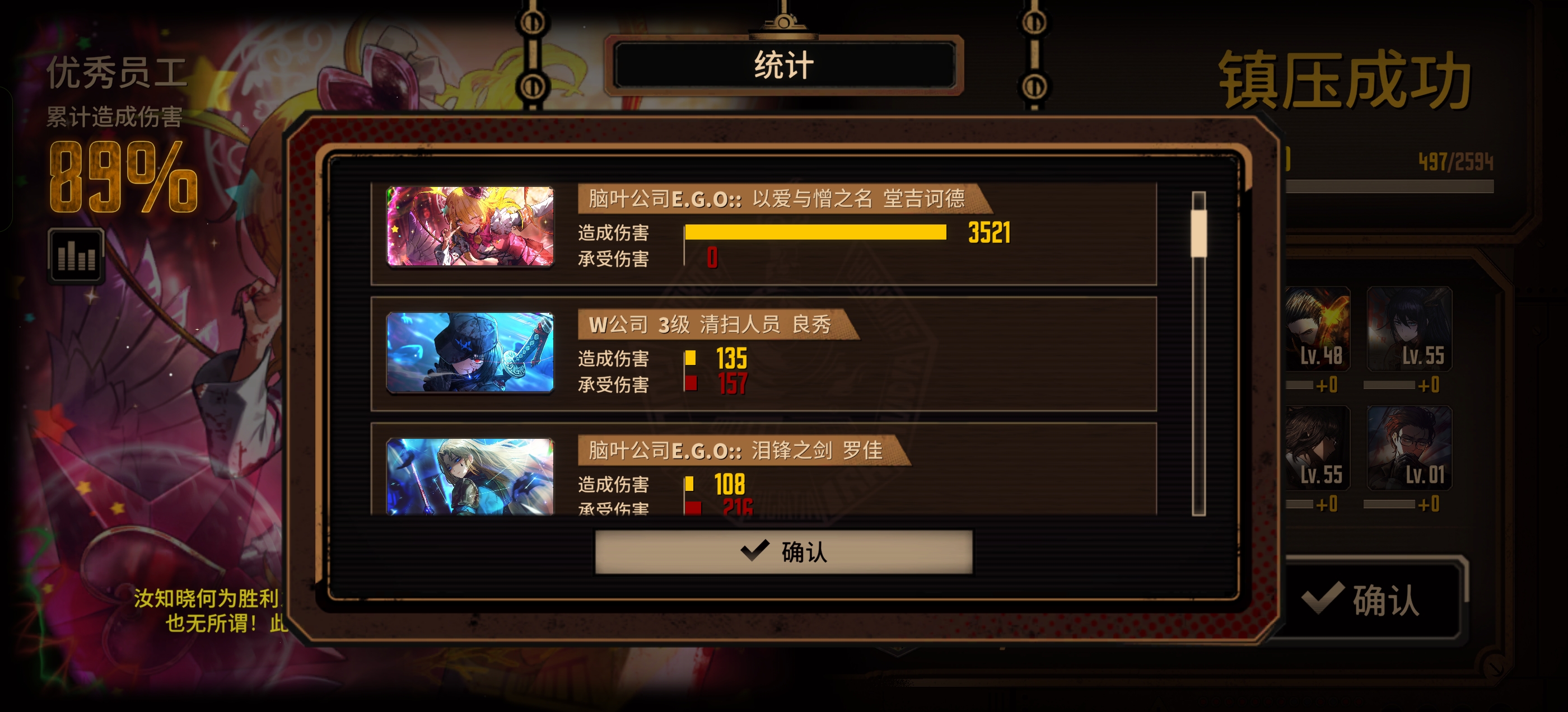Select the Lv. 01 character card
Image resolution: width=1568 pixels, height=712 pixels.
point(1409,448)
